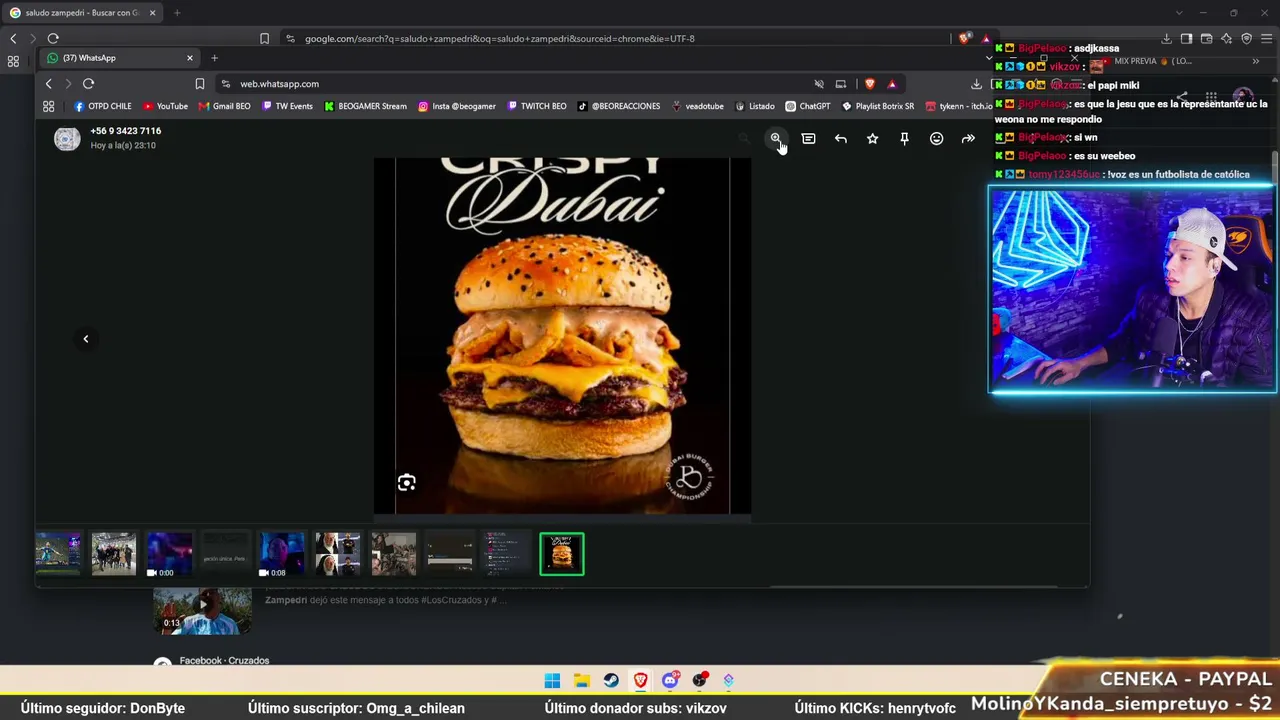1280x720 pixels.
Task: Close the (37) WhatsApp tab
Action: coord(190,58)
